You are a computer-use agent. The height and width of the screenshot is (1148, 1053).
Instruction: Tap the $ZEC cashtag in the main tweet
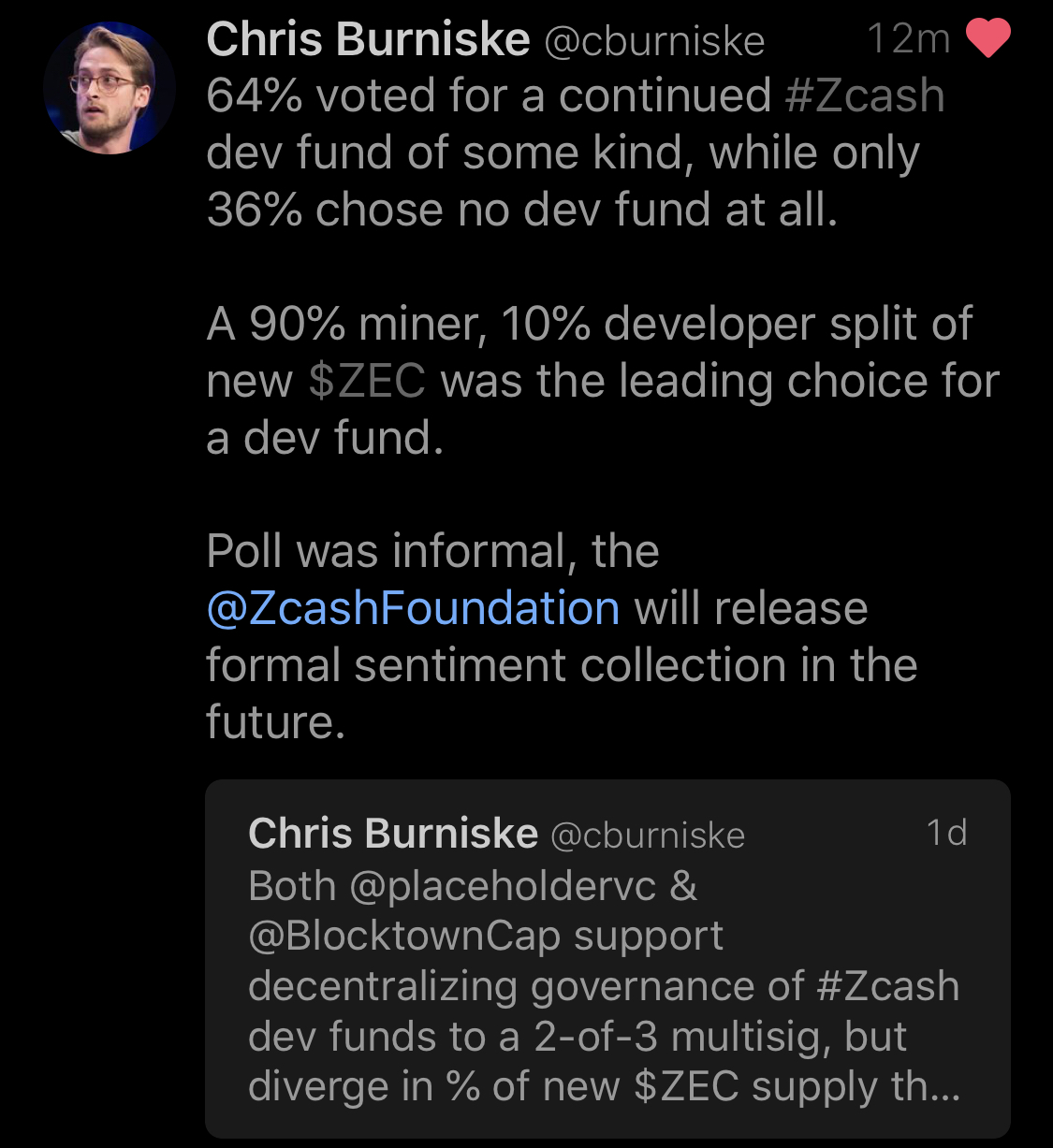tap(367, 382)
